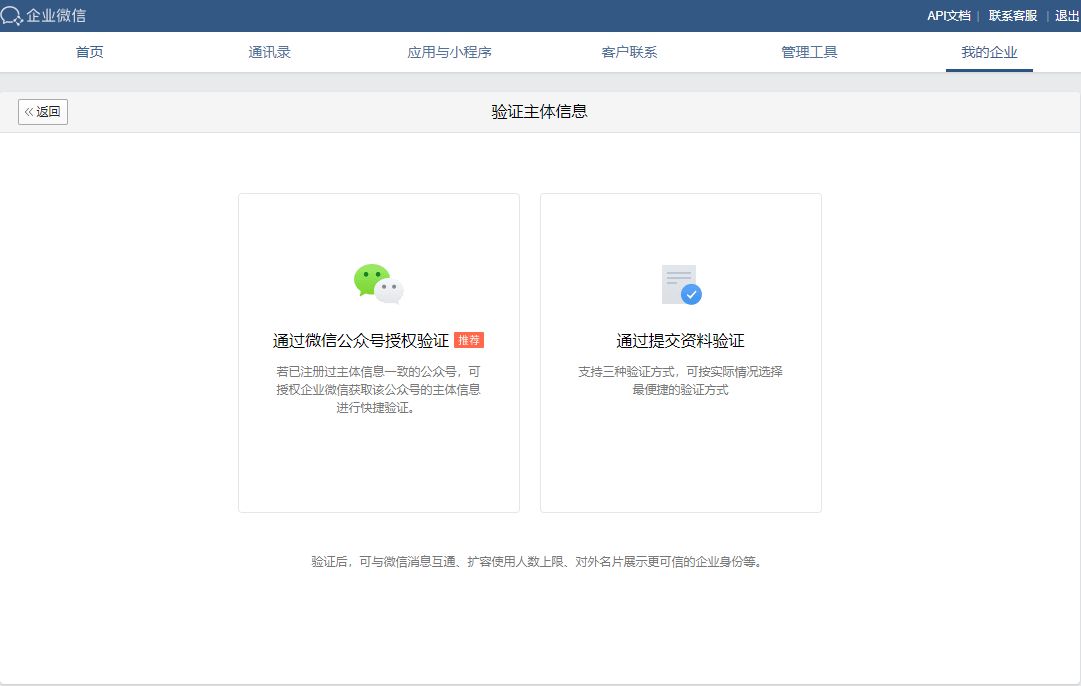Click the 推荐 recommendation badge
1081x686 pixels.
pyautogui.click(x=468, y=340)
